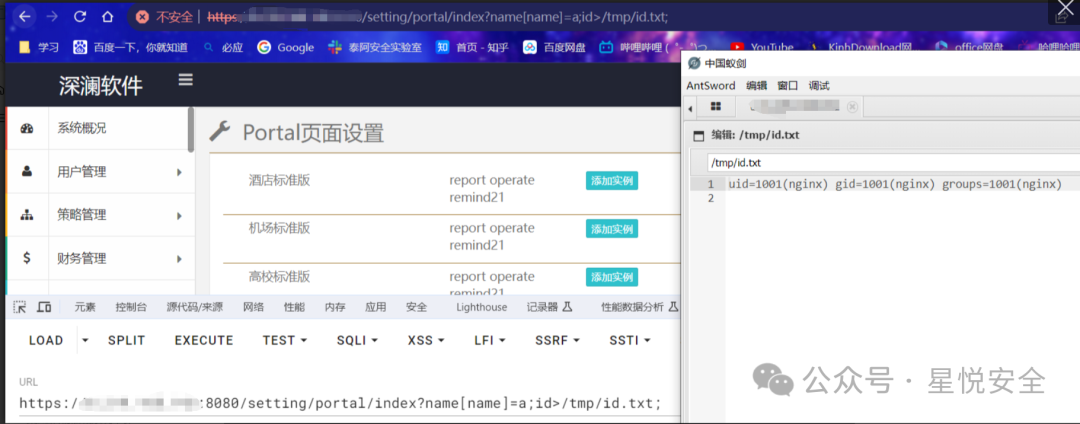This screenshot has width=1080, height=424.
Task: Click the HackBar EXECUTE button
Action: pyautogui.click(x=204, y=340)
